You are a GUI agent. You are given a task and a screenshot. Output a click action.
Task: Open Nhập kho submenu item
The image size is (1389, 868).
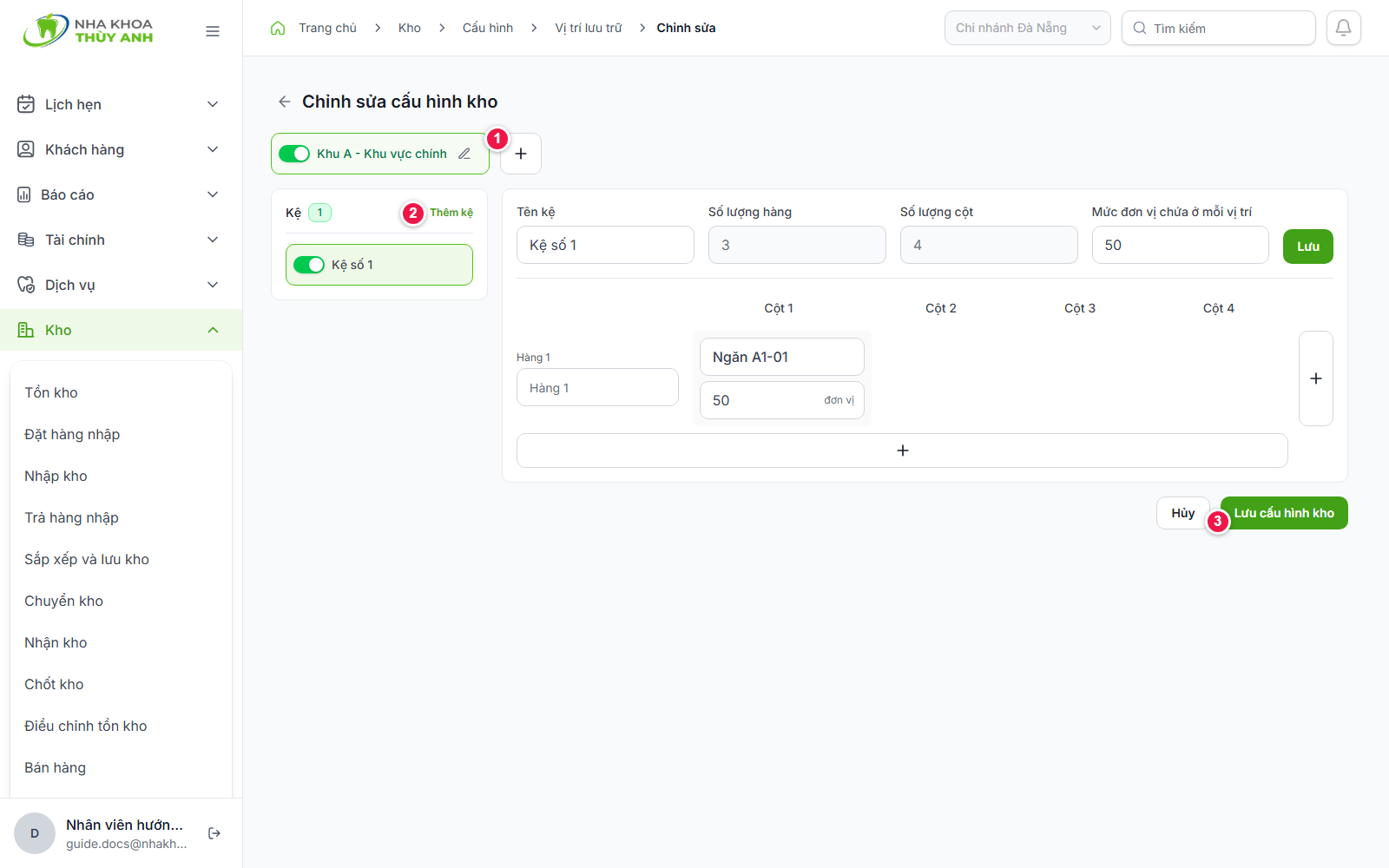click(56, 476)
